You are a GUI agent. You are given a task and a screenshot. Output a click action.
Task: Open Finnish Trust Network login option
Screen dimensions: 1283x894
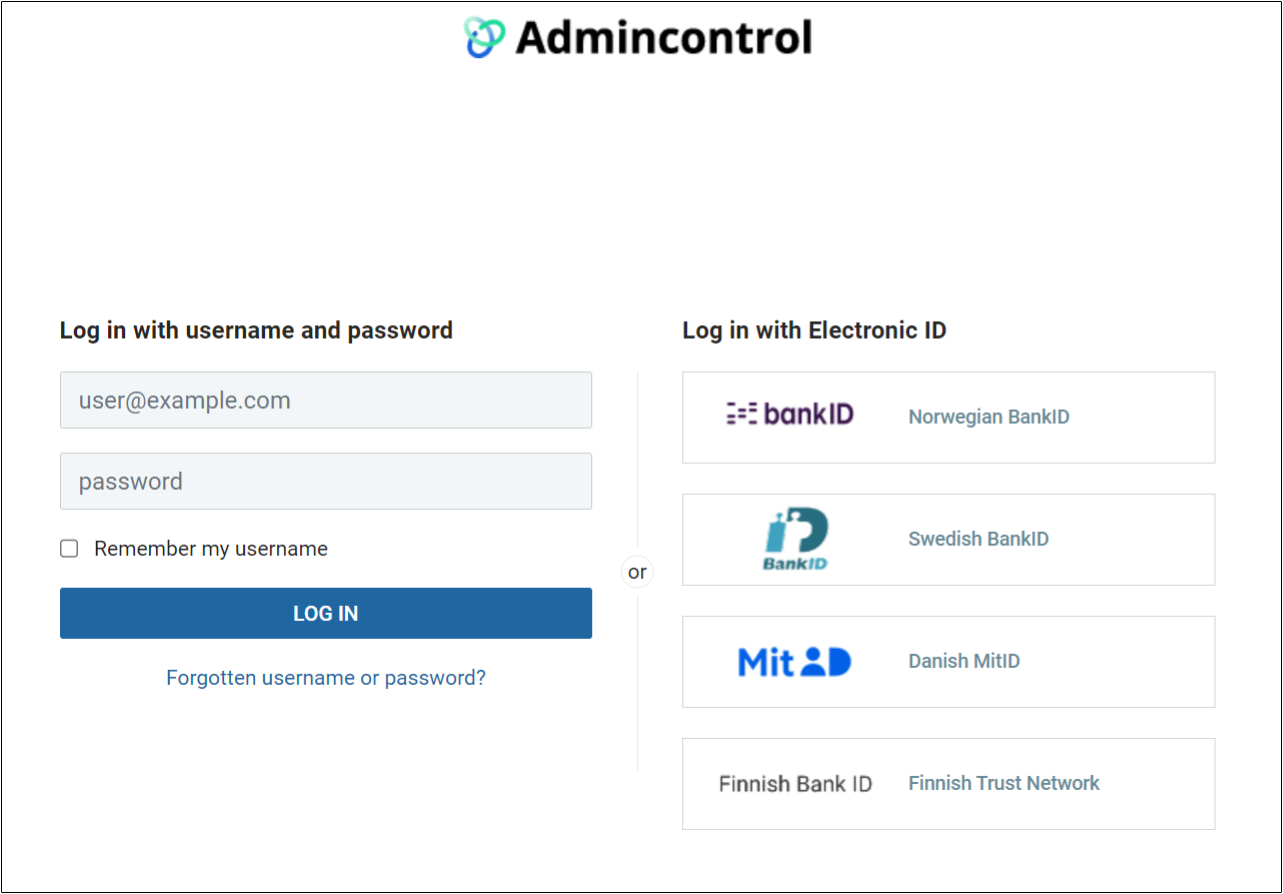point(948,783)
